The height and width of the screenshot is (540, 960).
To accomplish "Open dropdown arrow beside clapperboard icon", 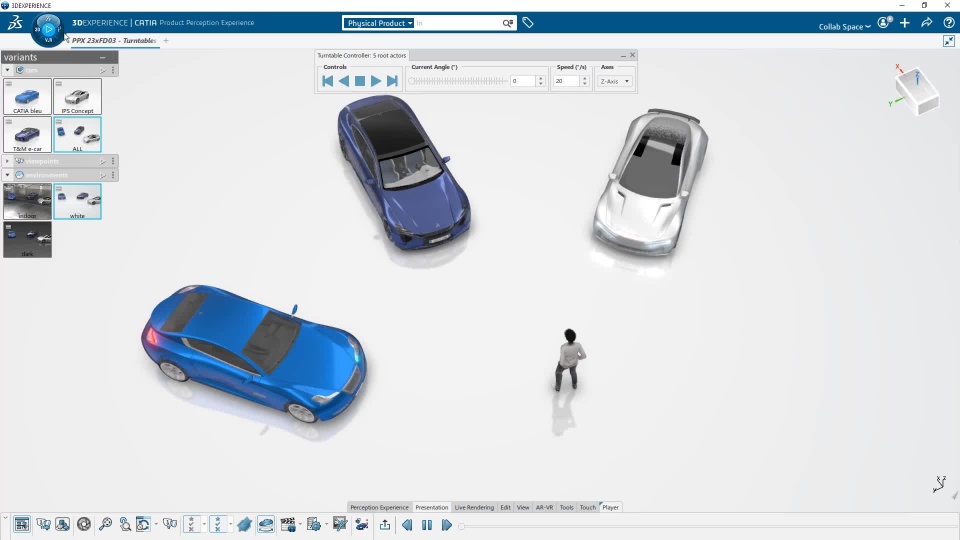I will [300, 524].
